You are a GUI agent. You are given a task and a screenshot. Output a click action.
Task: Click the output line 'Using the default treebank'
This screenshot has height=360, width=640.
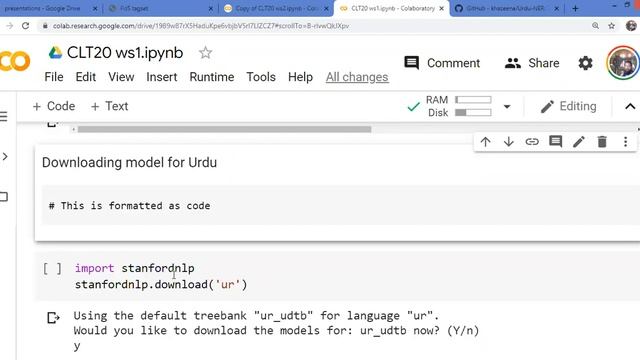click(256, 316)
